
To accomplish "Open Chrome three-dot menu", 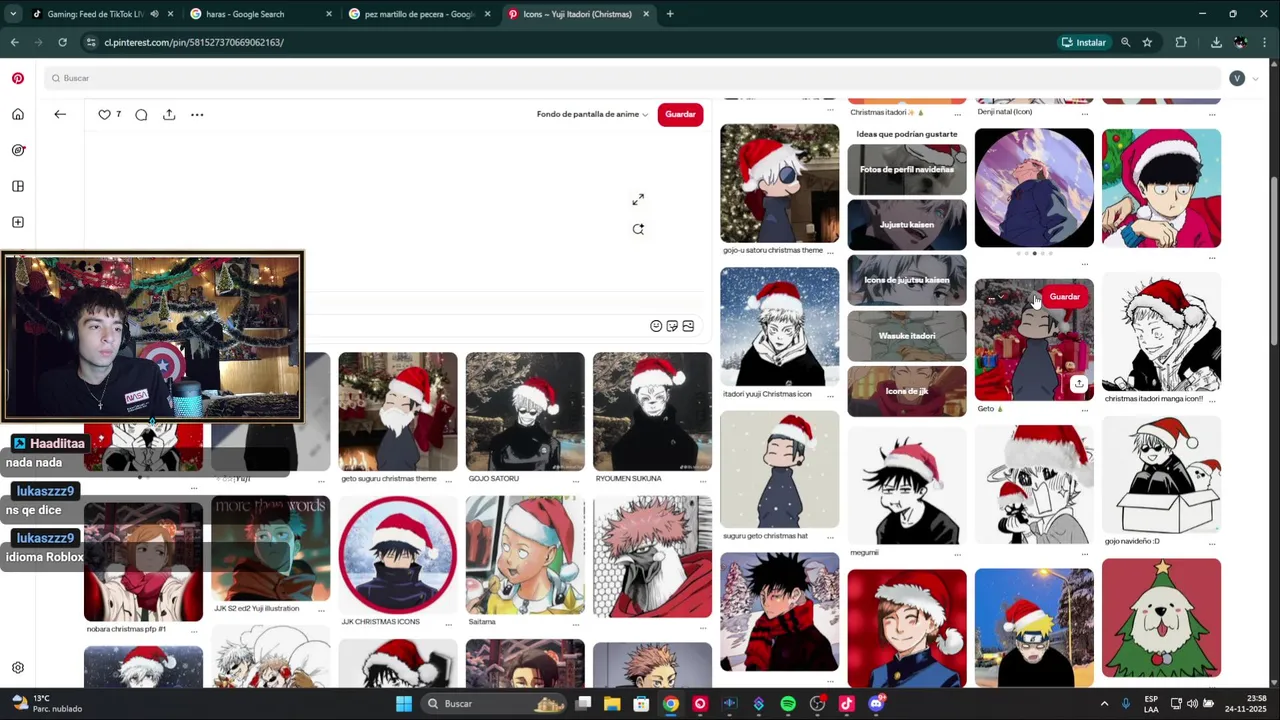I will (x=1265, y=42).
